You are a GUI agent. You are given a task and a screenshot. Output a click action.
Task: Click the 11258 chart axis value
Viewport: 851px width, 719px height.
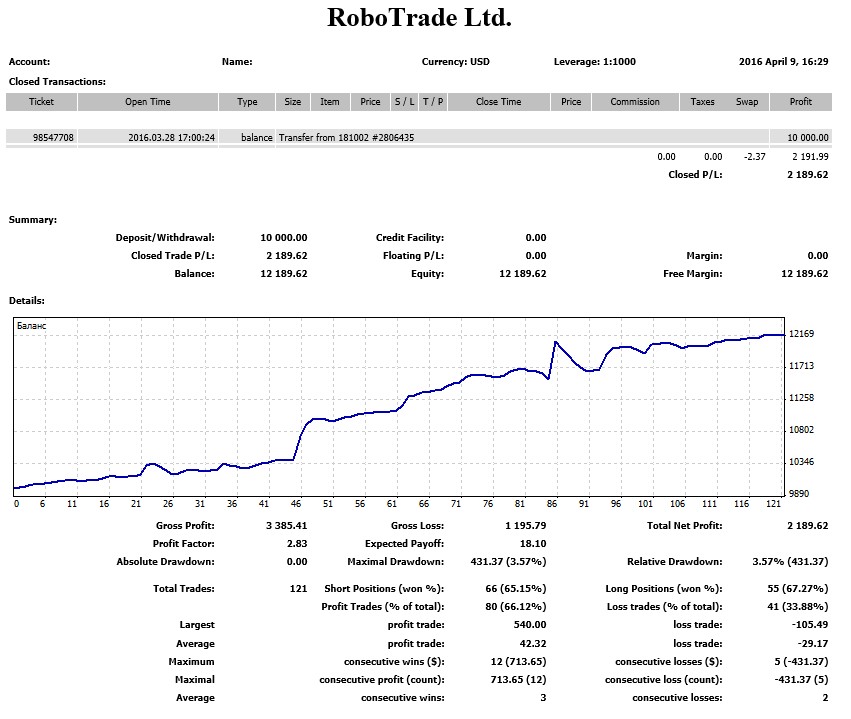click(801, 398)
